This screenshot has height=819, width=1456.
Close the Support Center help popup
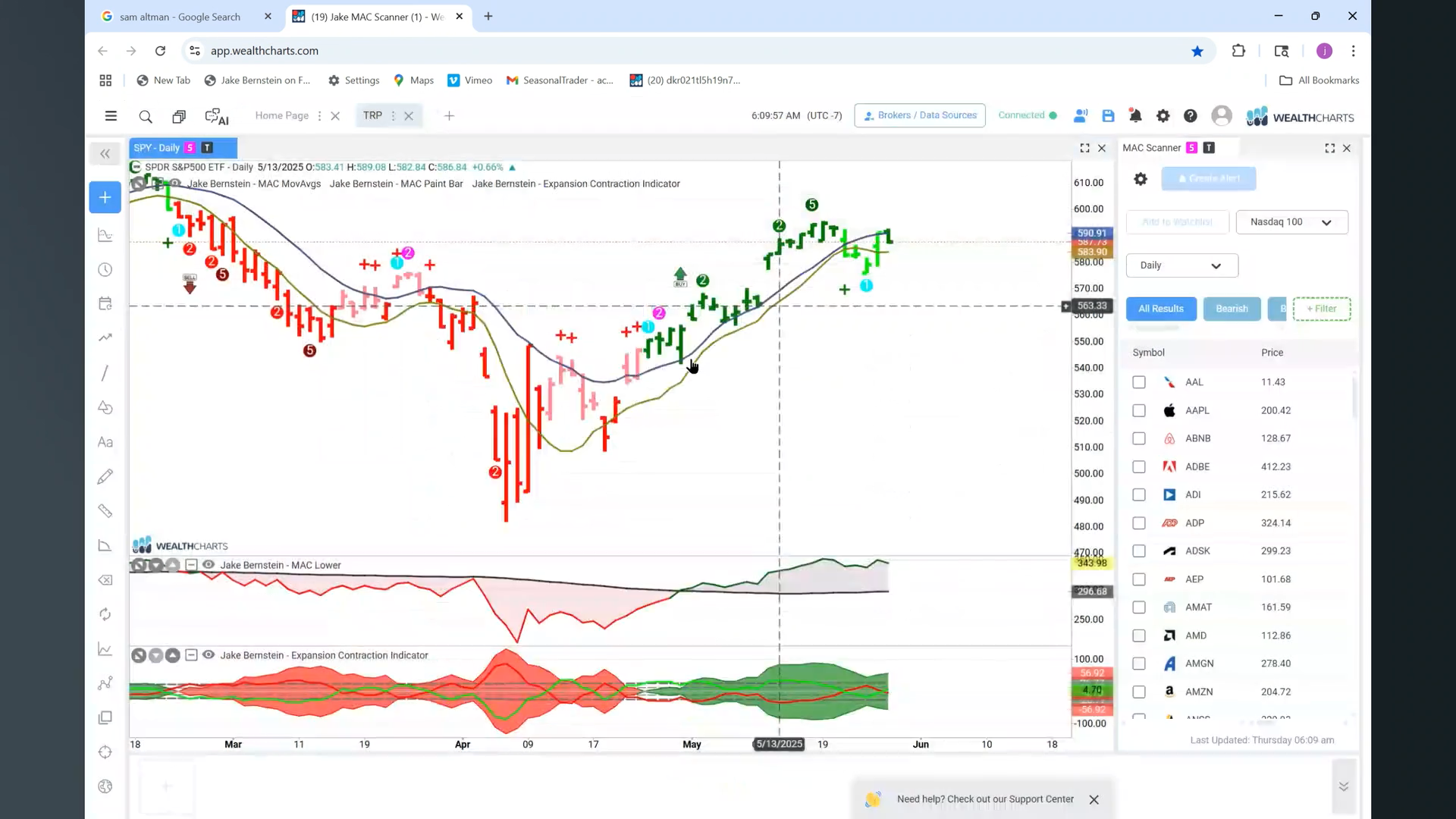[1094, 800]
